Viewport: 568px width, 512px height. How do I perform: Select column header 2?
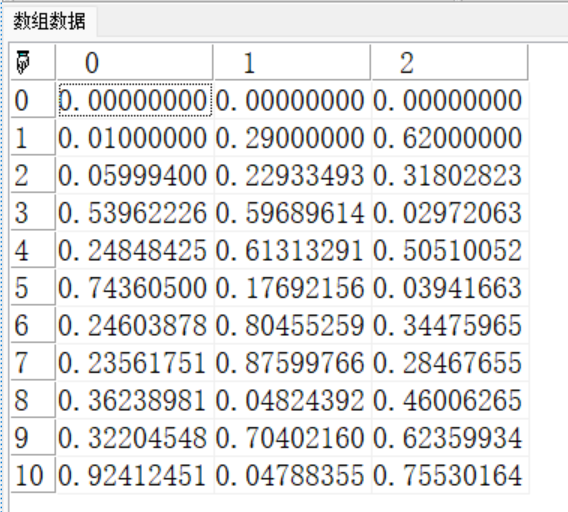[x=450, y=62]
